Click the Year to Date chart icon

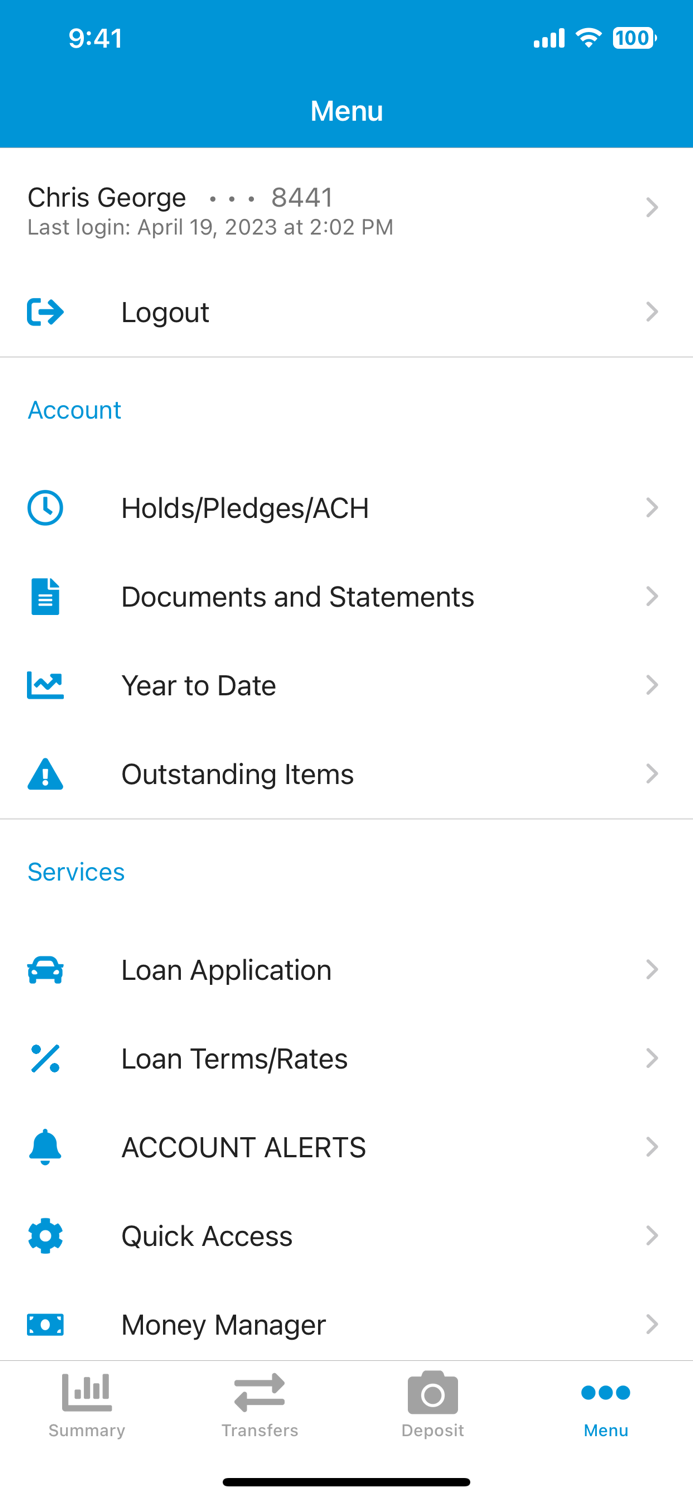(x=45, y=685)
